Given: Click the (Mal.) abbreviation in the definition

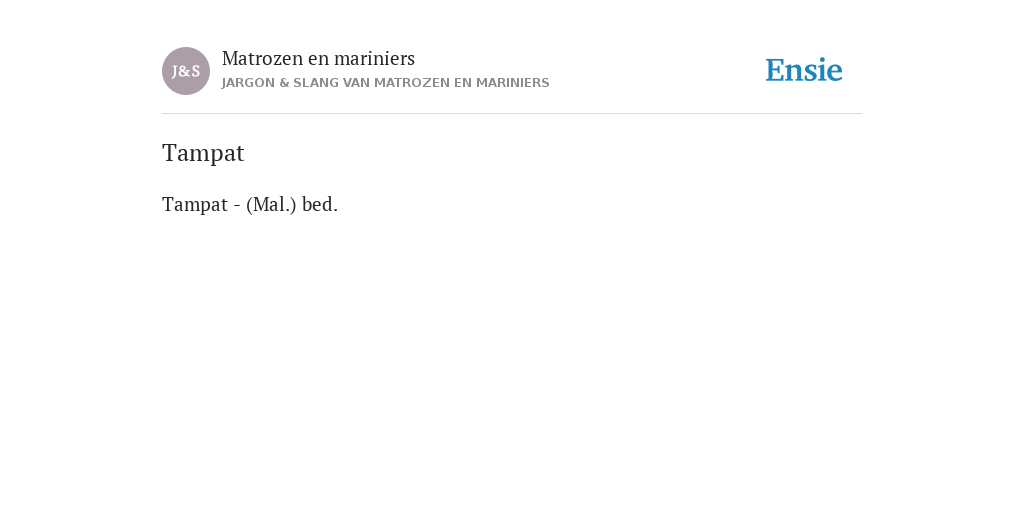Looking at the screenshot, I should coord(271,205).
